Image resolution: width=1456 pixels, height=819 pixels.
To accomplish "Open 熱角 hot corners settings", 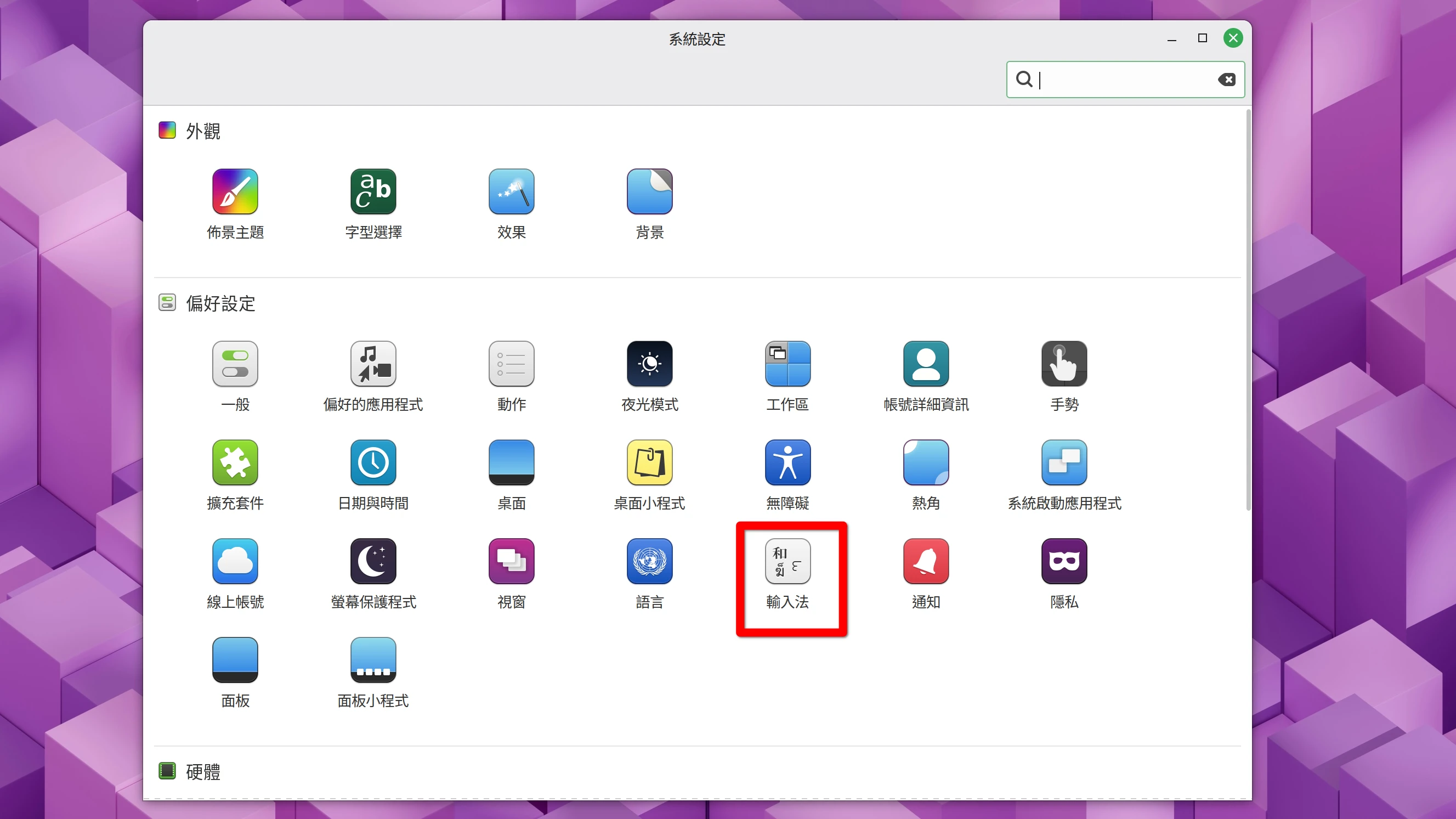I will coord(926,475).
